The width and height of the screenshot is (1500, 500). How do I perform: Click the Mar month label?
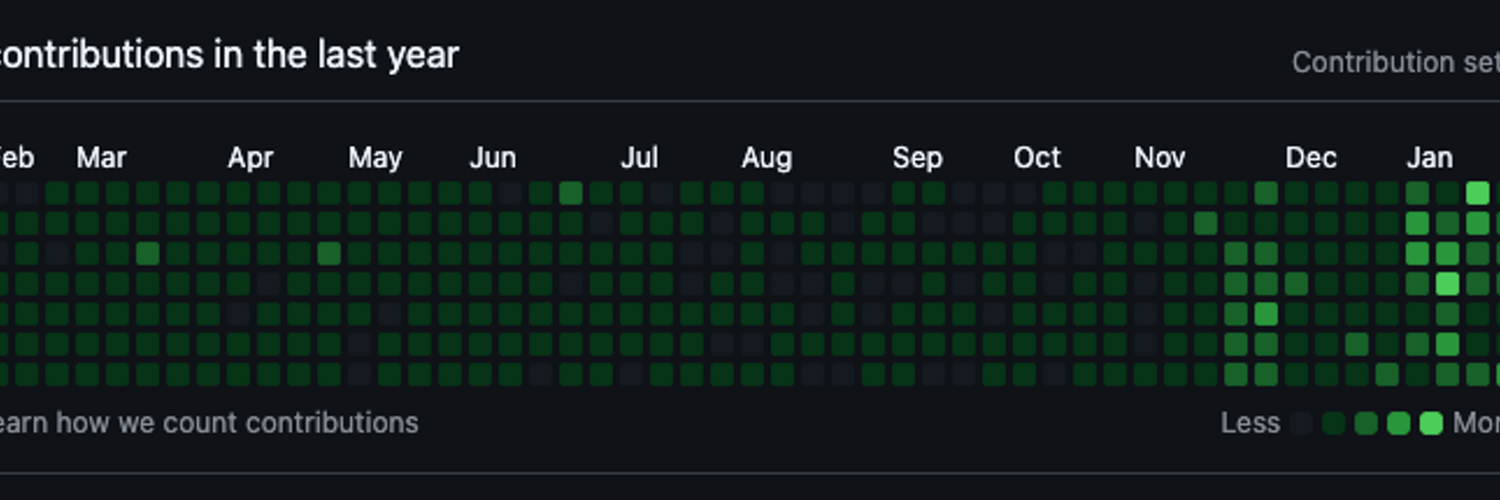pyautogui.click(x=101, y=158)
